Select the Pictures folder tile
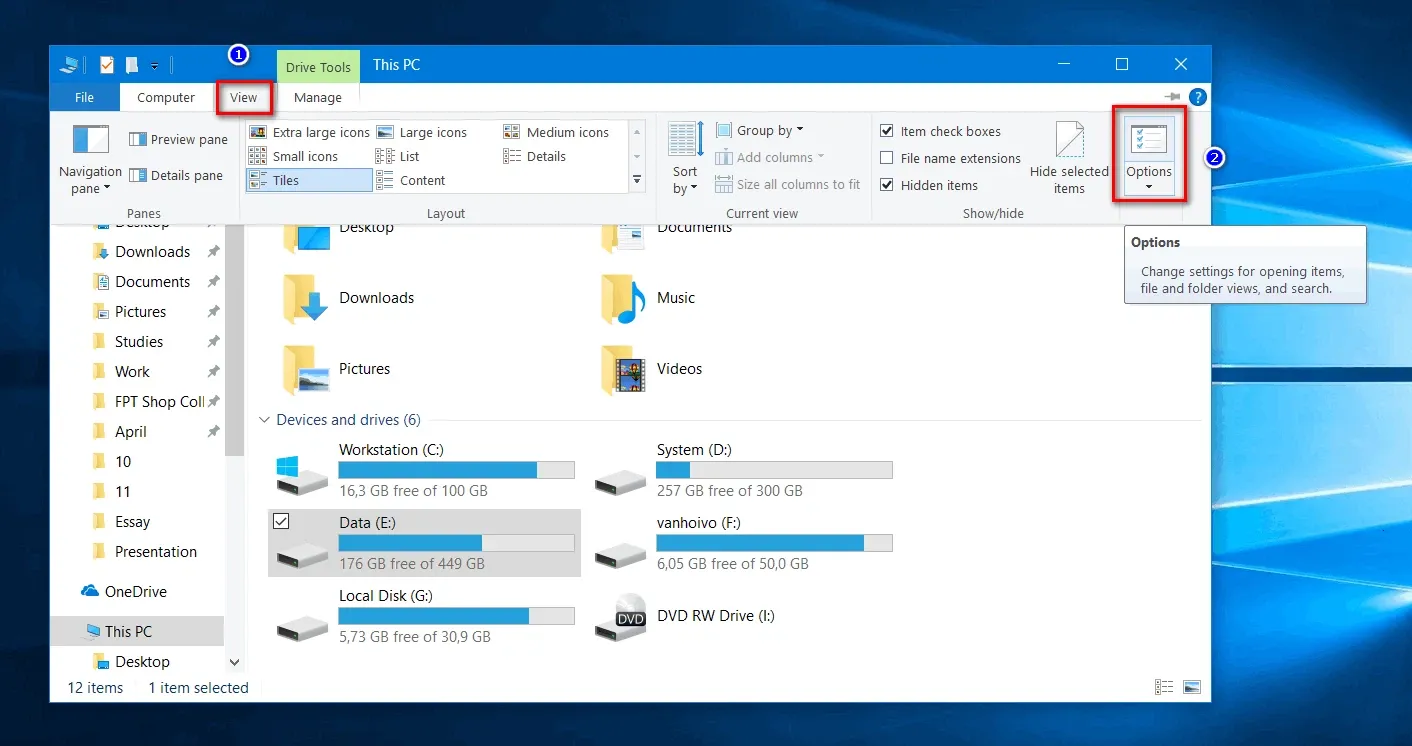Image resolution: width=1412 pixels, height=746 pixels. (336, 369)
